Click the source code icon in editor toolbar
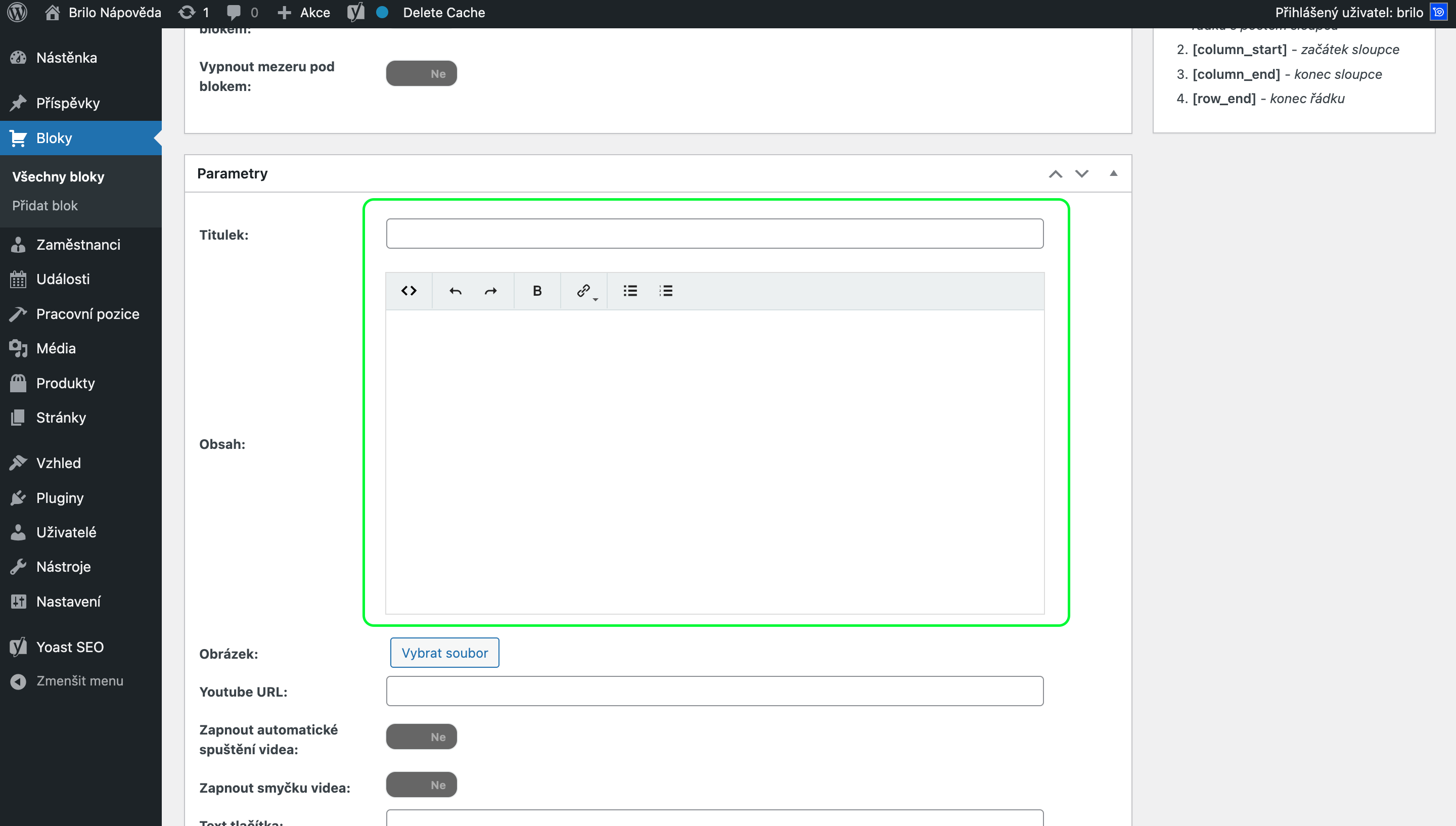Viewport: 1456px width, 826px height. 408,291
